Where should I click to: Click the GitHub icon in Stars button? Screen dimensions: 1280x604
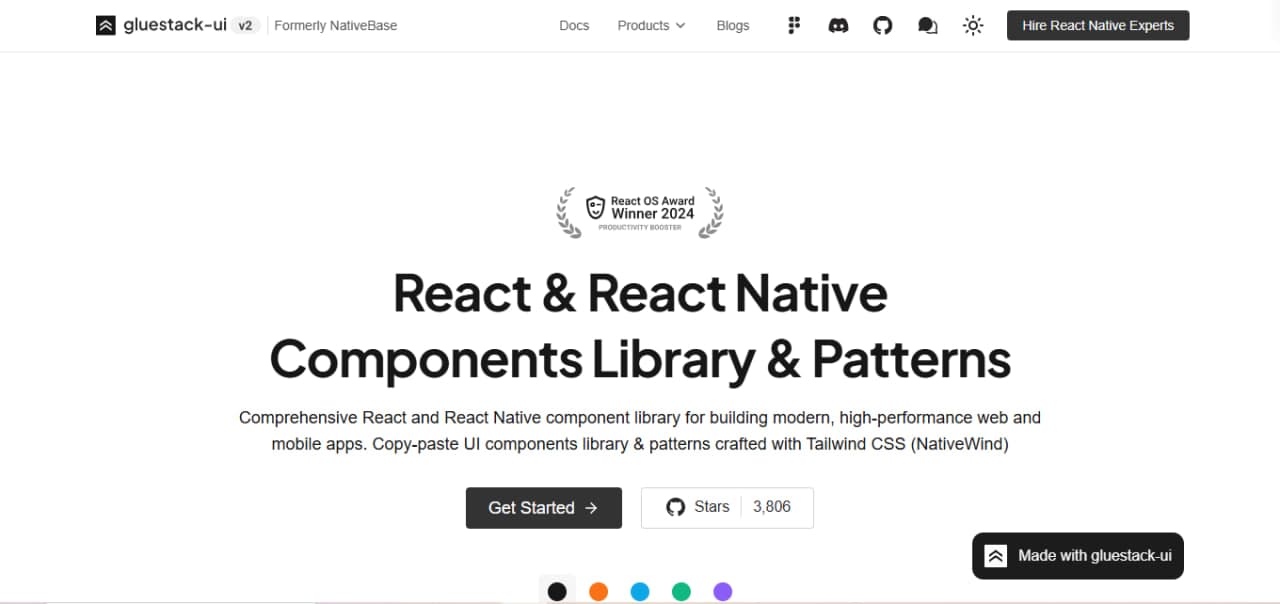pyautogui.click(x=676, y=507)
